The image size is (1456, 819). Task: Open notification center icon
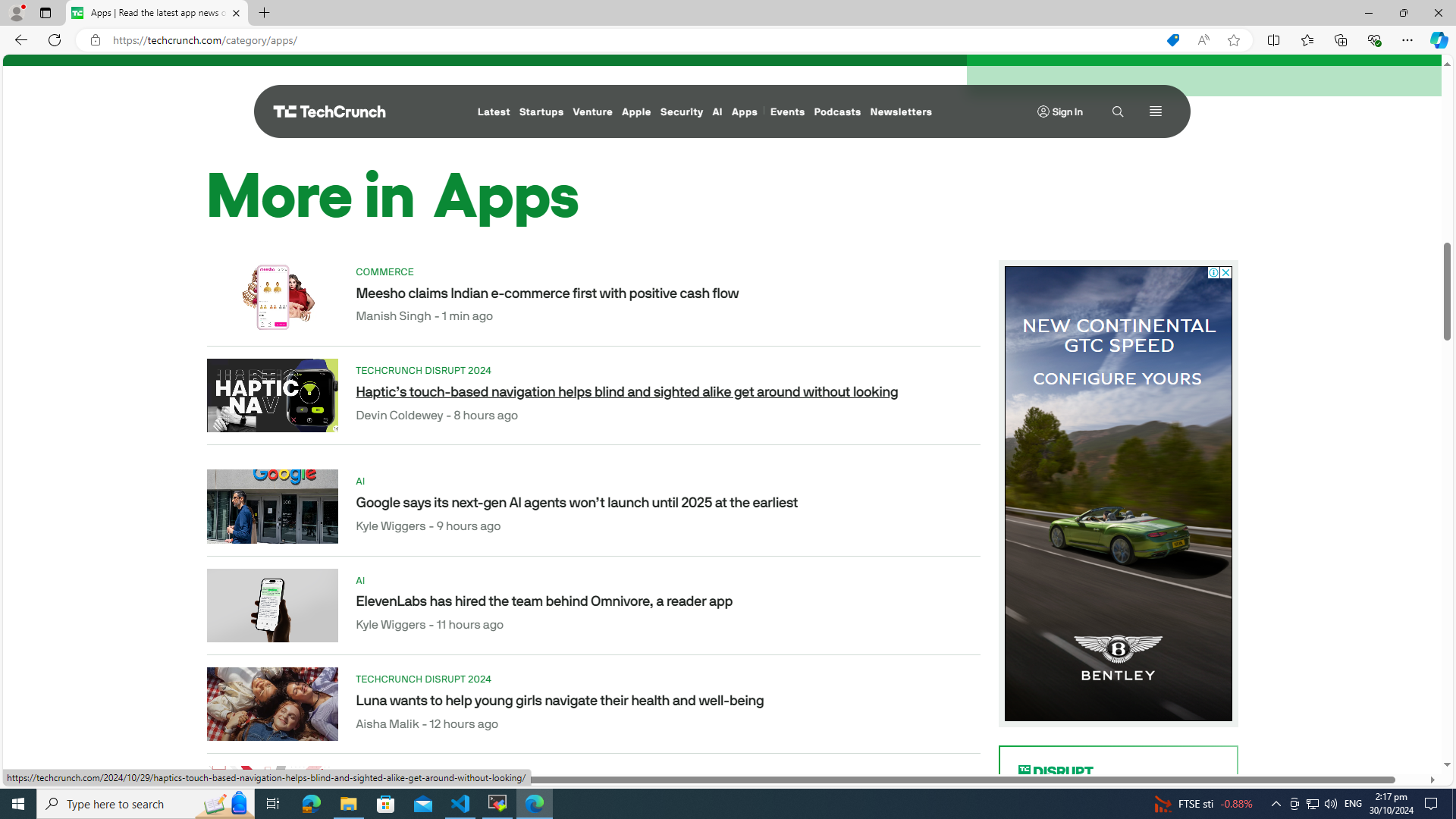pyautogui.click(x=1432, y=804)
